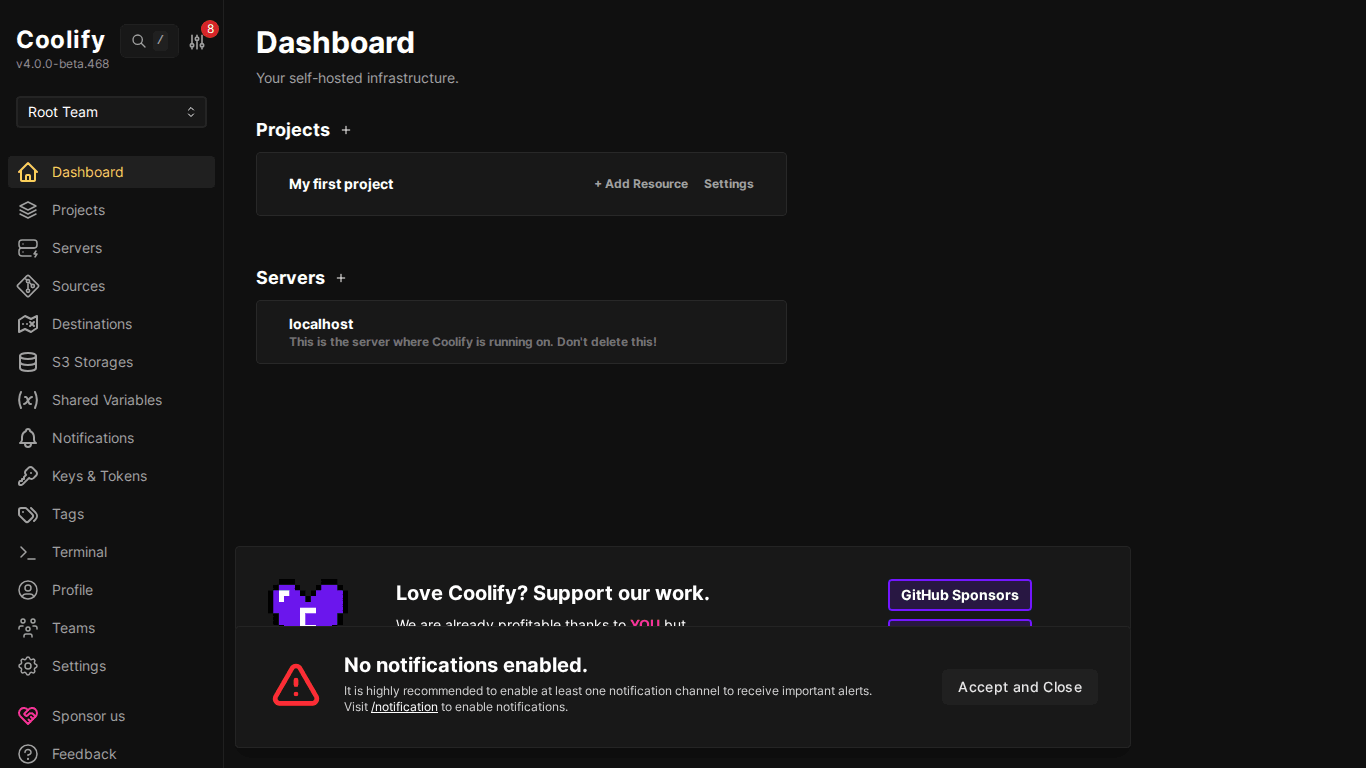Image resolution: width=1366 pixels, height=768 pixels.
Task: Select Destinations in the sidebar
Action: (91, 324)
